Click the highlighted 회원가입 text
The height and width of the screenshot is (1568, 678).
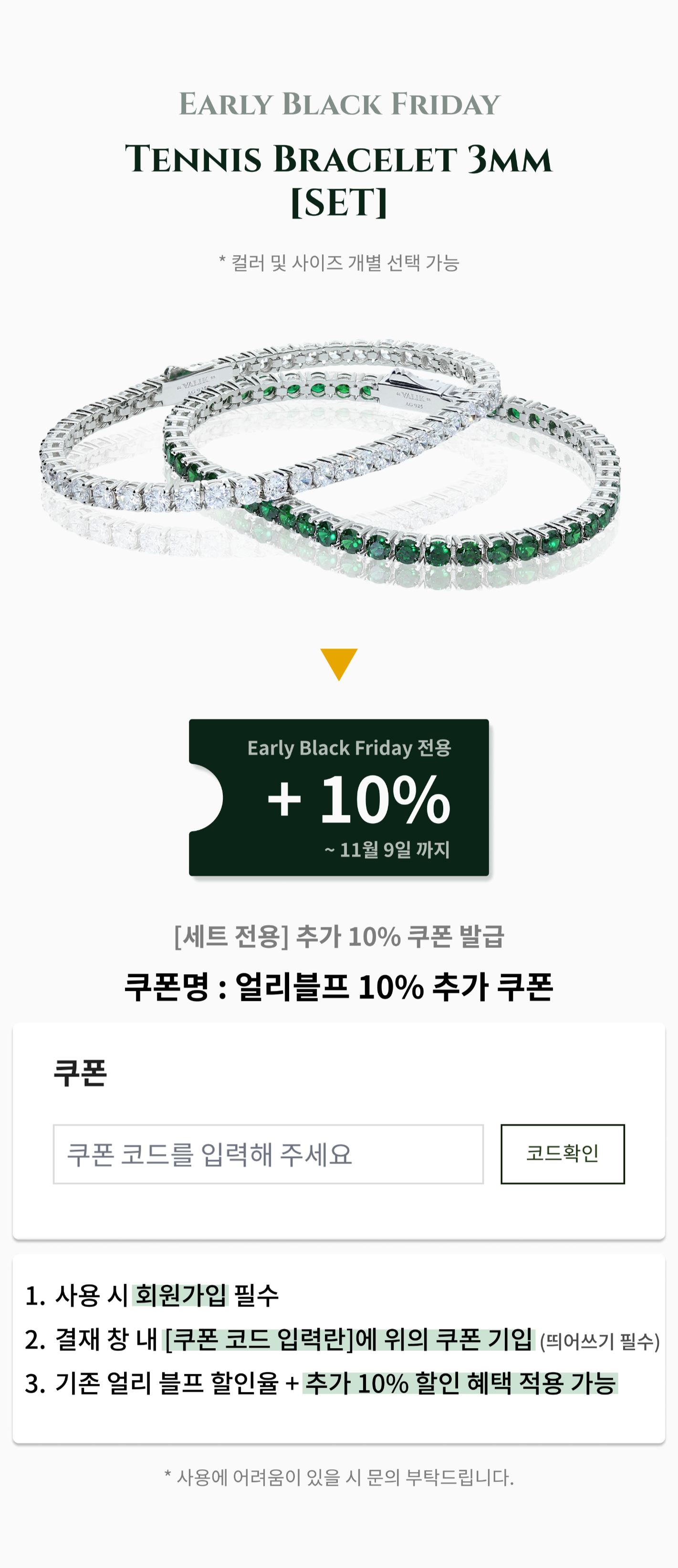pyautogui.click(x=180, y=1295)
